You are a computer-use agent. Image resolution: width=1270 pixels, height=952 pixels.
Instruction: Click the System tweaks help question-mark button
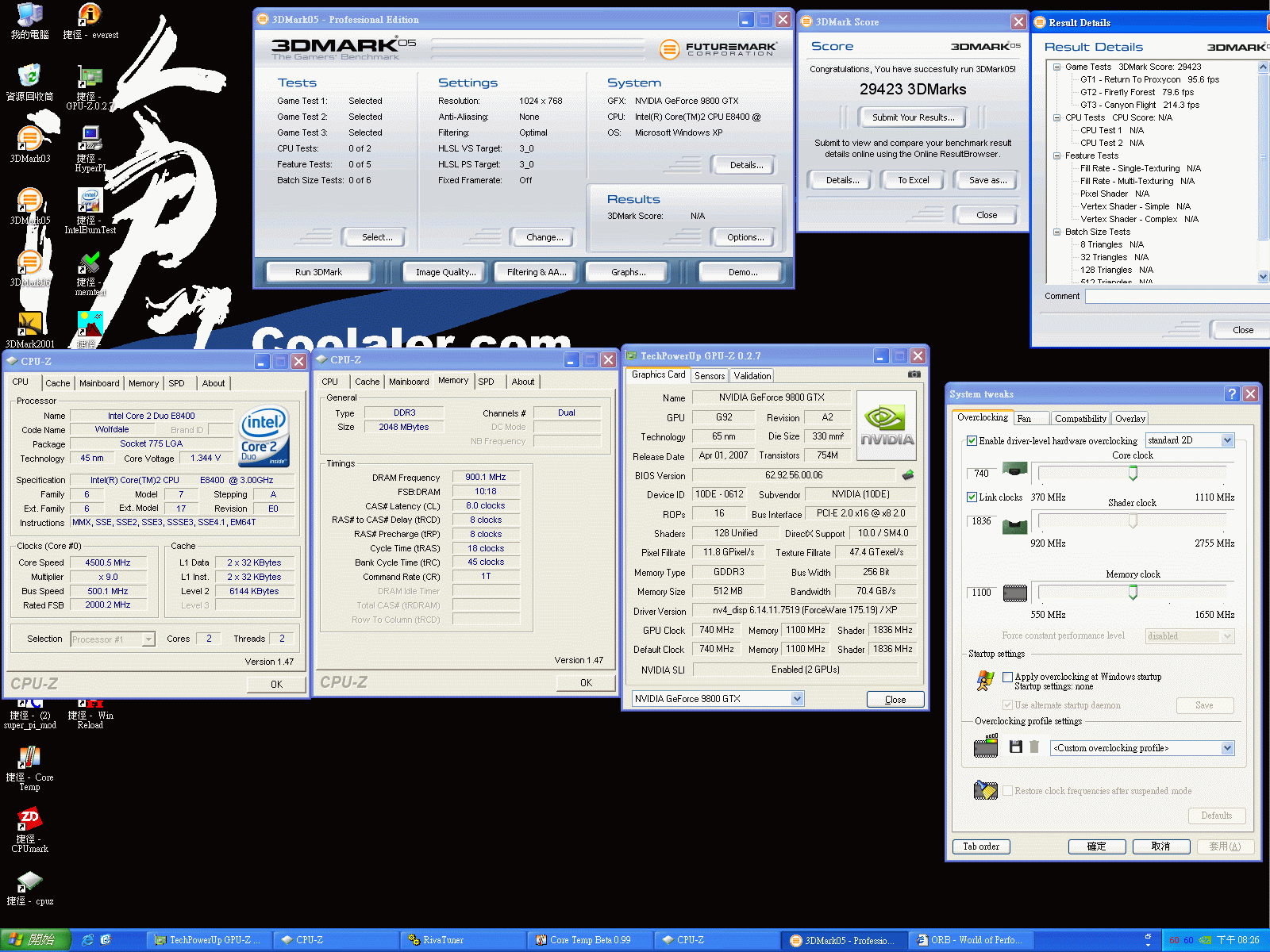coord(1232,393)
